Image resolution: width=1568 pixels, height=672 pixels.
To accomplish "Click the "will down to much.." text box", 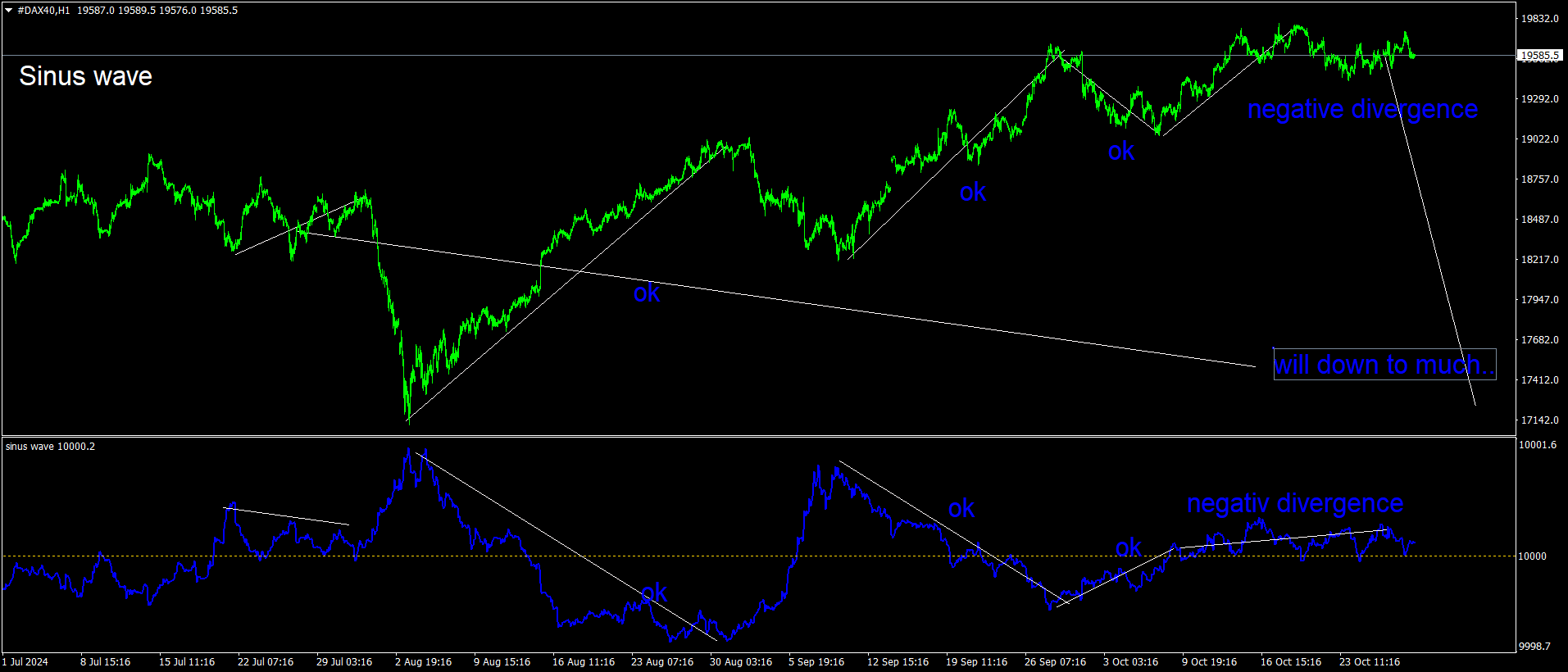I will coord(1384,364).
